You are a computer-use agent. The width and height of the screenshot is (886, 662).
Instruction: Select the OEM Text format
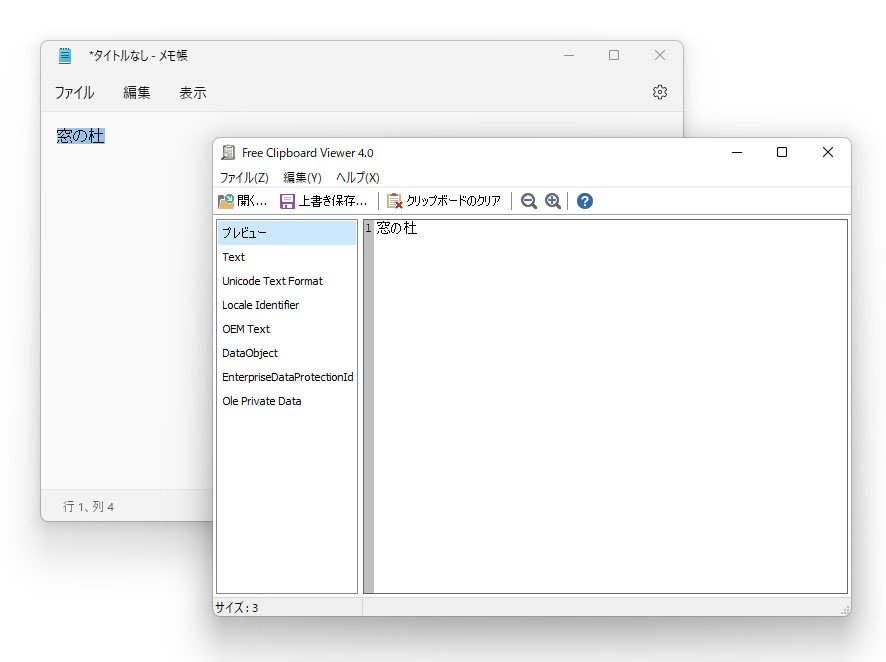(245, 329)
